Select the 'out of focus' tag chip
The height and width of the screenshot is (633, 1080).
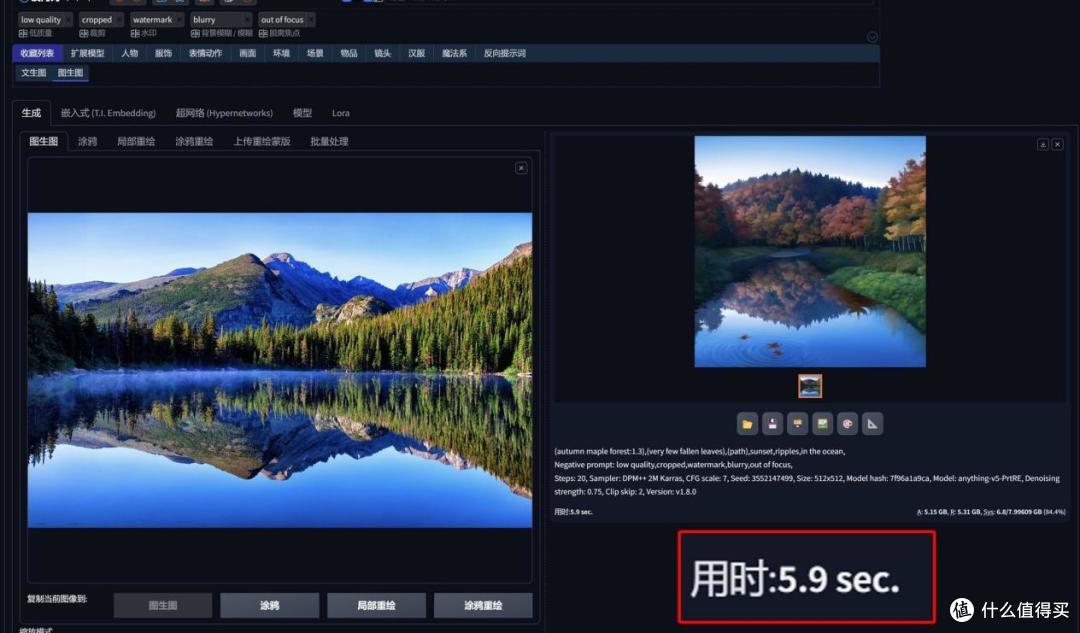coord(287,20)
